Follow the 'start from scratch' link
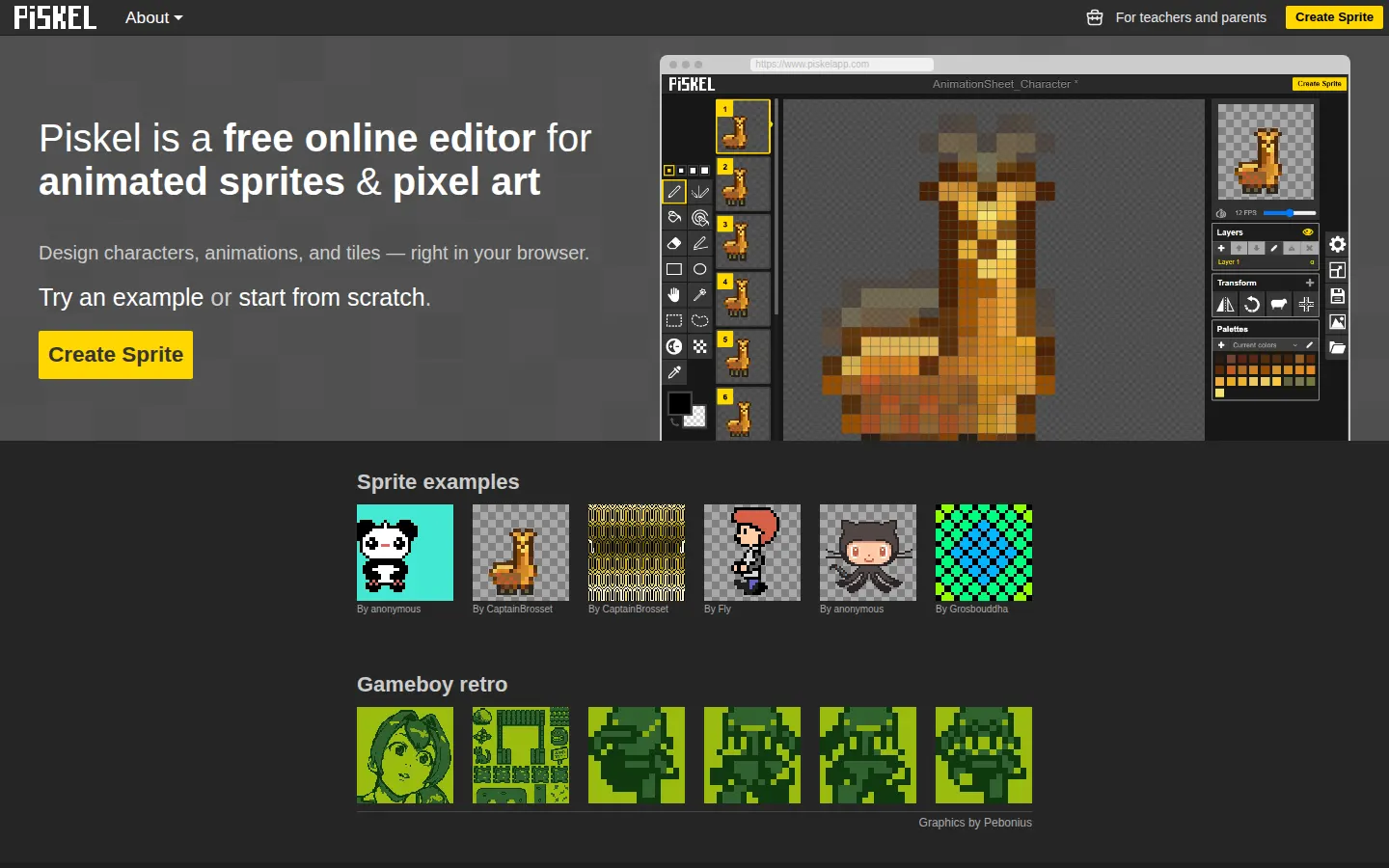Image resolution: width=1389 pixels, height=868 pixels. 332,297
